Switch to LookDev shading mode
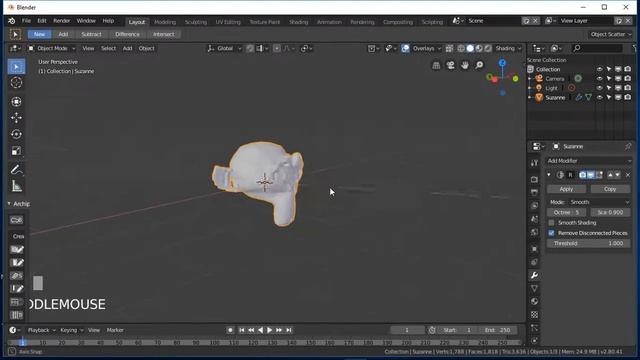 [x=479, y=49]
